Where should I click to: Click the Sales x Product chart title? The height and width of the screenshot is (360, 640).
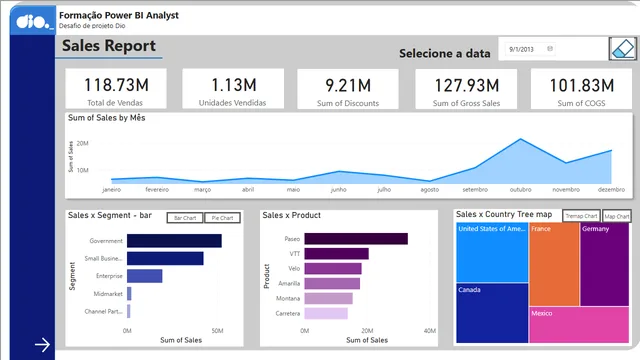pos(291,215)
